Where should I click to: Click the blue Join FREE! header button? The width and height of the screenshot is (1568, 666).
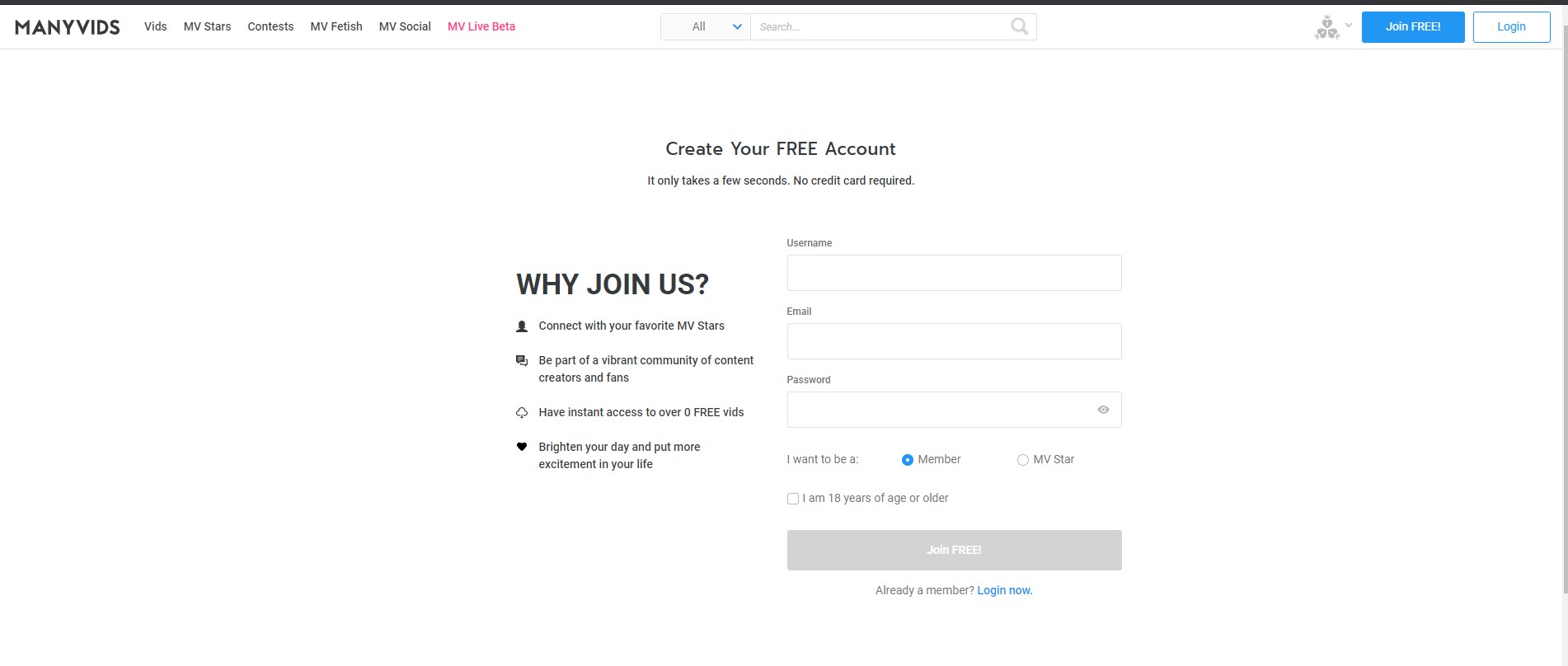coord(1413,27)
